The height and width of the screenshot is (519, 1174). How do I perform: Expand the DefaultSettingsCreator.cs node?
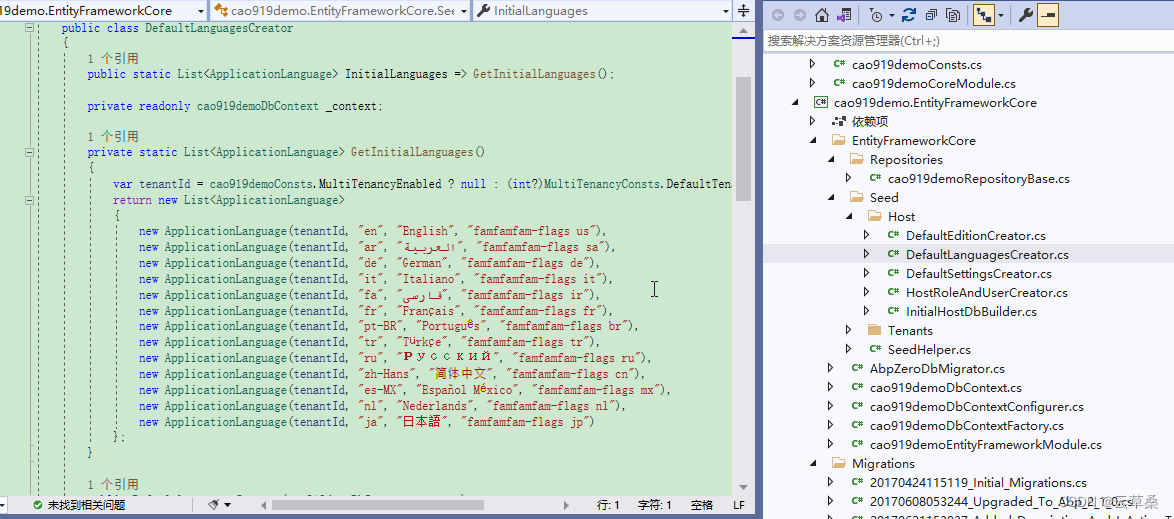pyautogui.click(x=866, y=273)
